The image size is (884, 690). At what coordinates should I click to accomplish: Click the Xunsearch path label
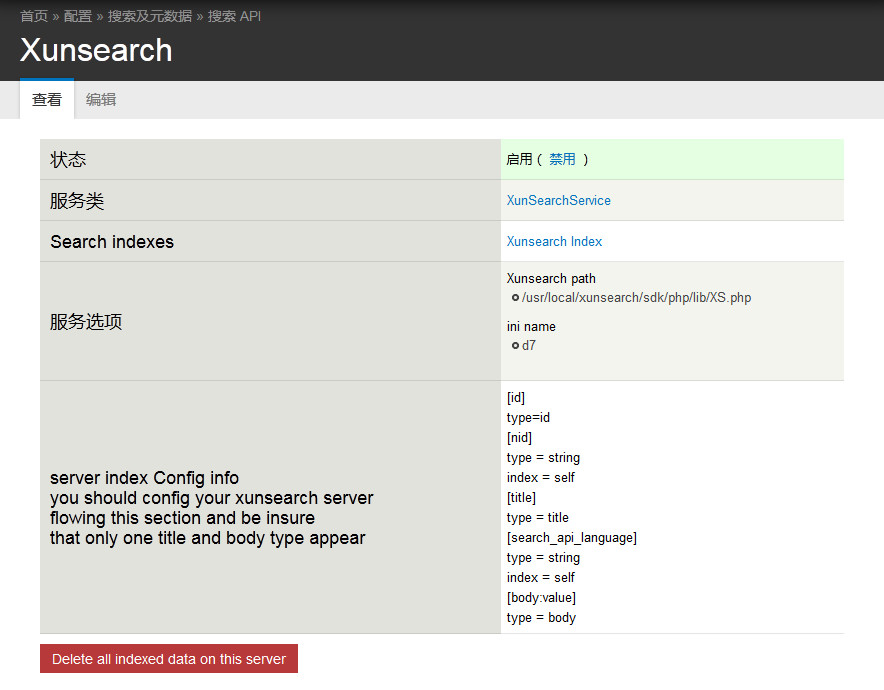pyautogui.click(x=551, y=278)
